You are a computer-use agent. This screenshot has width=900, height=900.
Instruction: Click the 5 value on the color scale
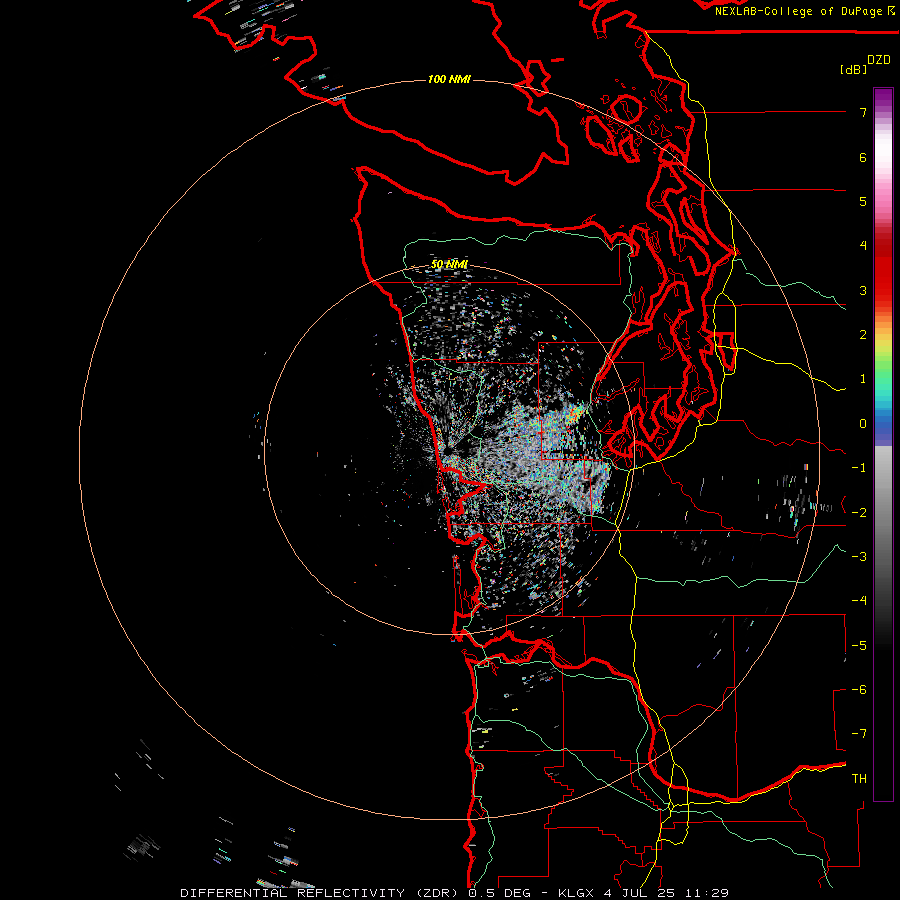[x=863, y=201]
